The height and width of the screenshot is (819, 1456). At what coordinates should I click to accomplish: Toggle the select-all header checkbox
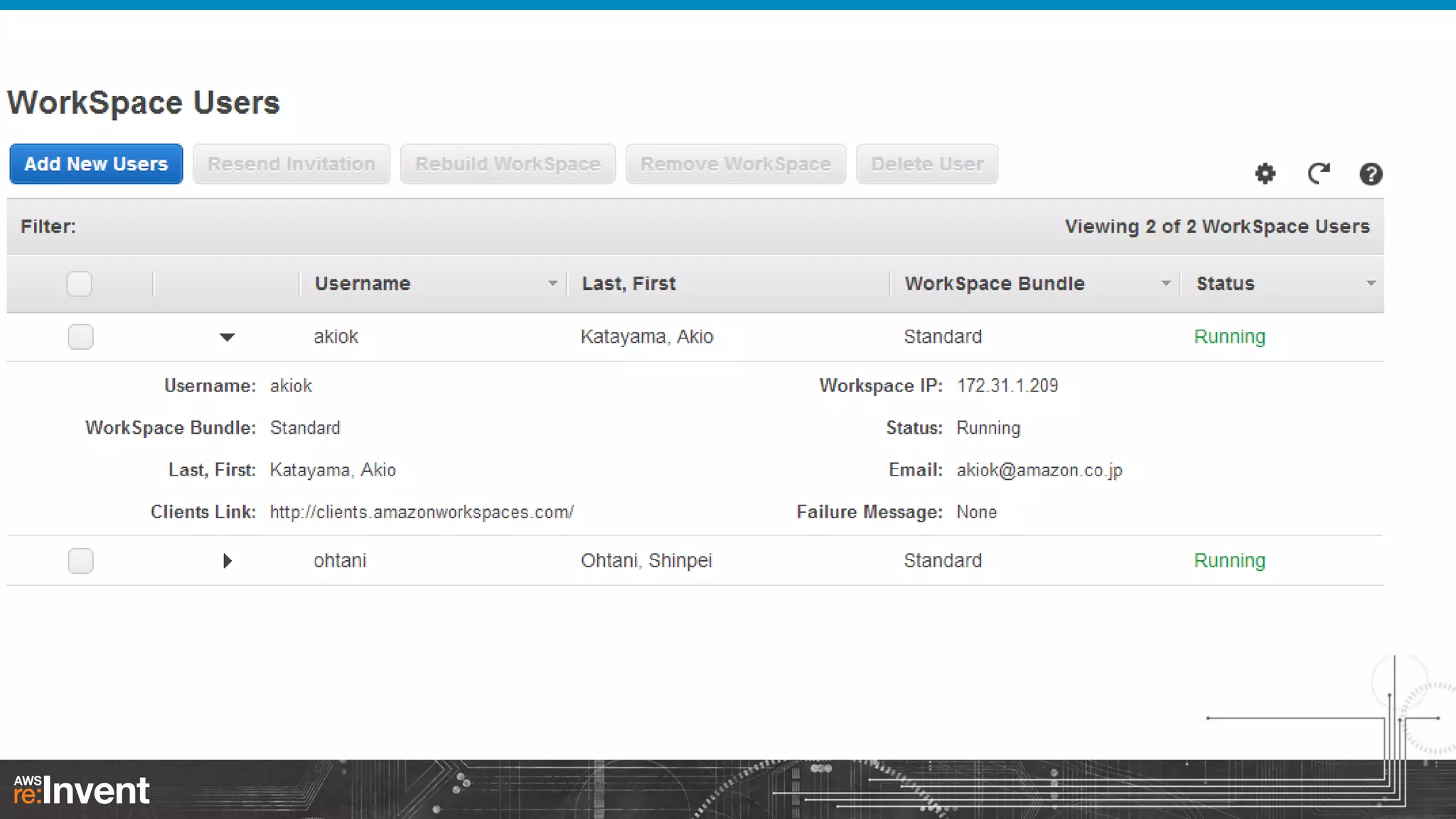point(79,284)
